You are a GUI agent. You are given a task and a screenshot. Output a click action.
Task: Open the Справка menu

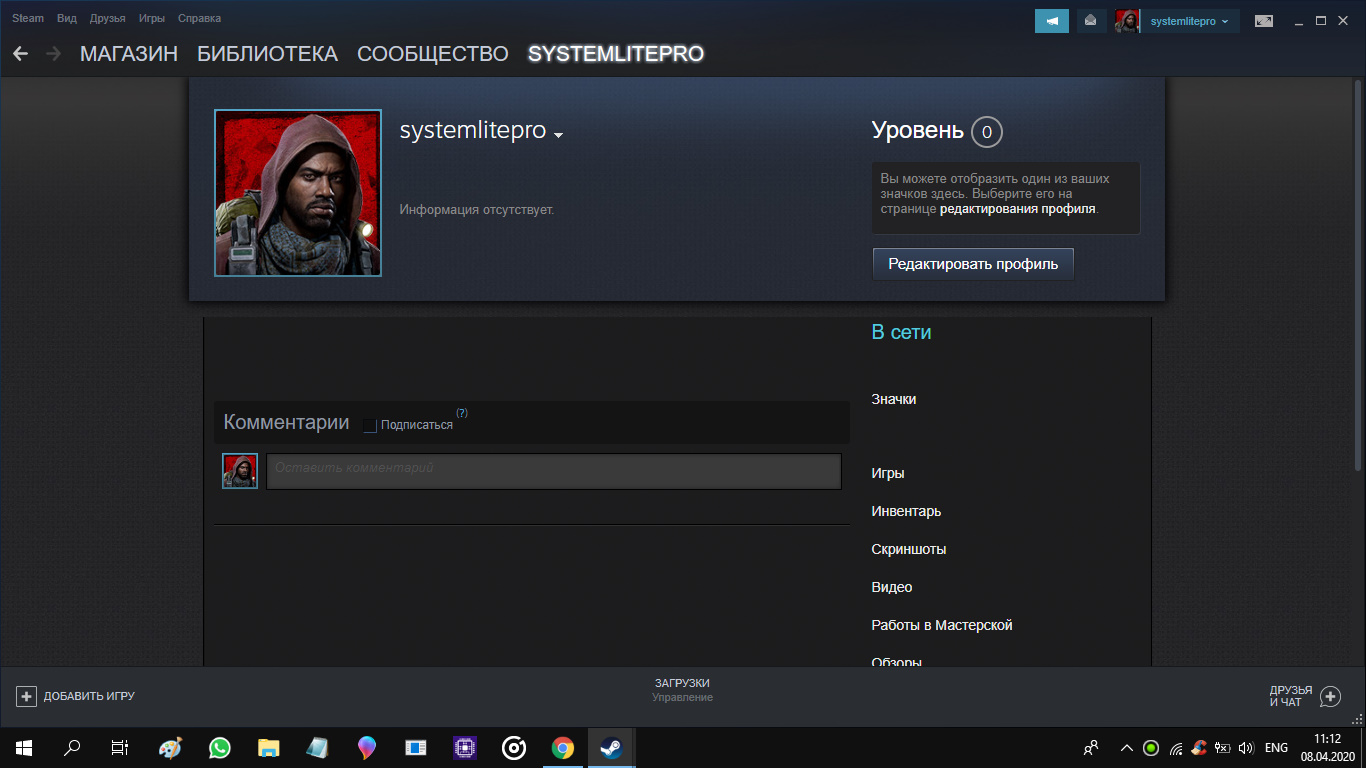click(x=199, y=18)
